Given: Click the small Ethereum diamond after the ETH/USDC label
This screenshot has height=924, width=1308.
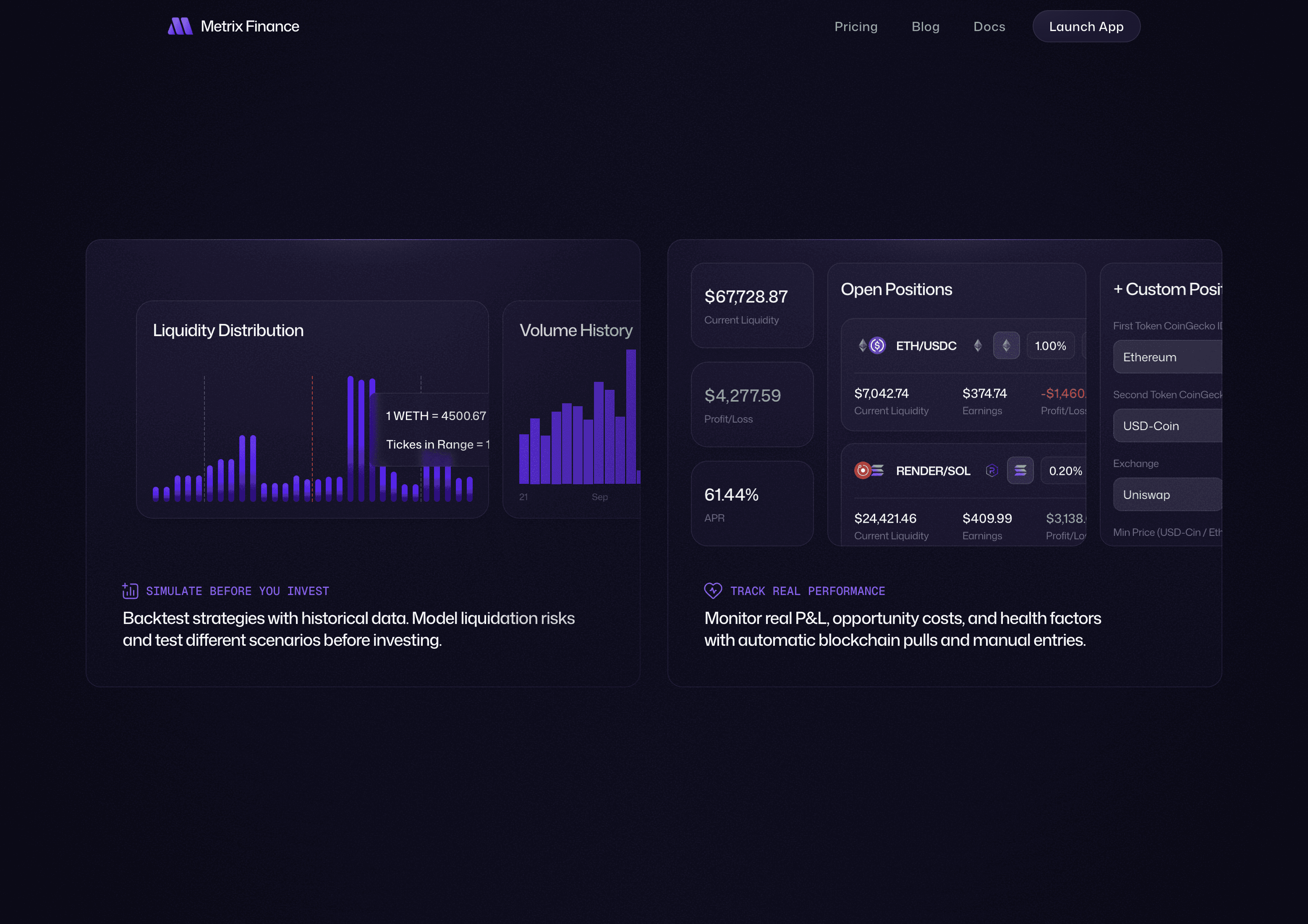Looking at the screenshot, I should 978,346.
